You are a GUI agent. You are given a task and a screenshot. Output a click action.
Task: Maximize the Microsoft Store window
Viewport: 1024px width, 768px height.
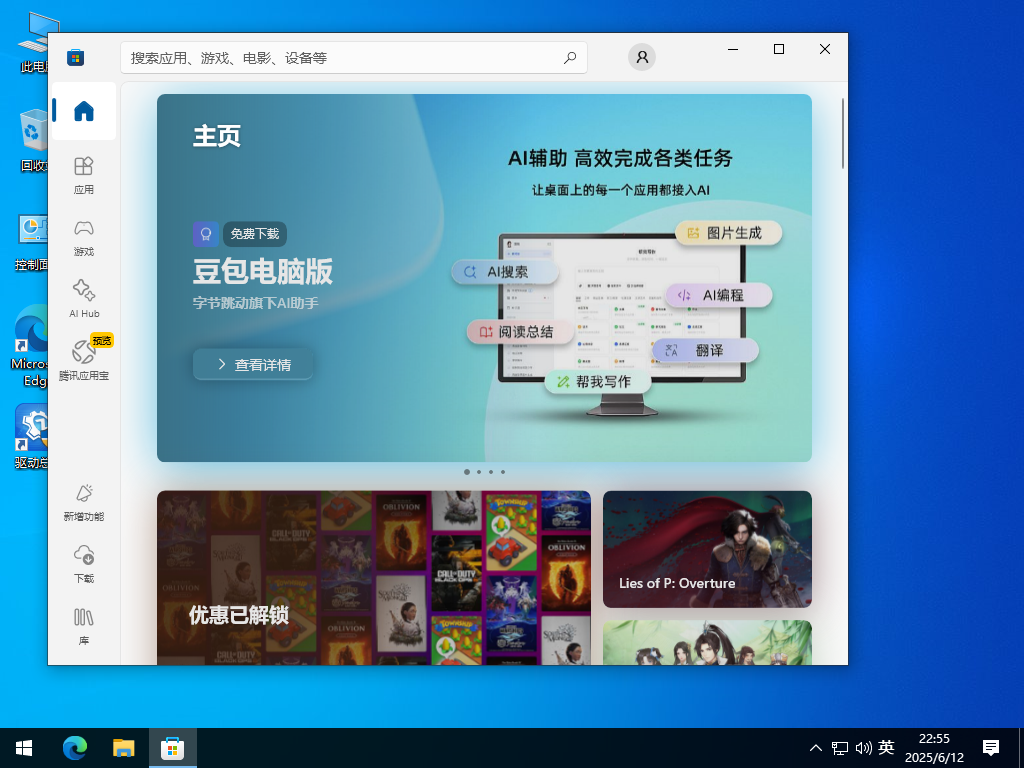coord(778,49)
